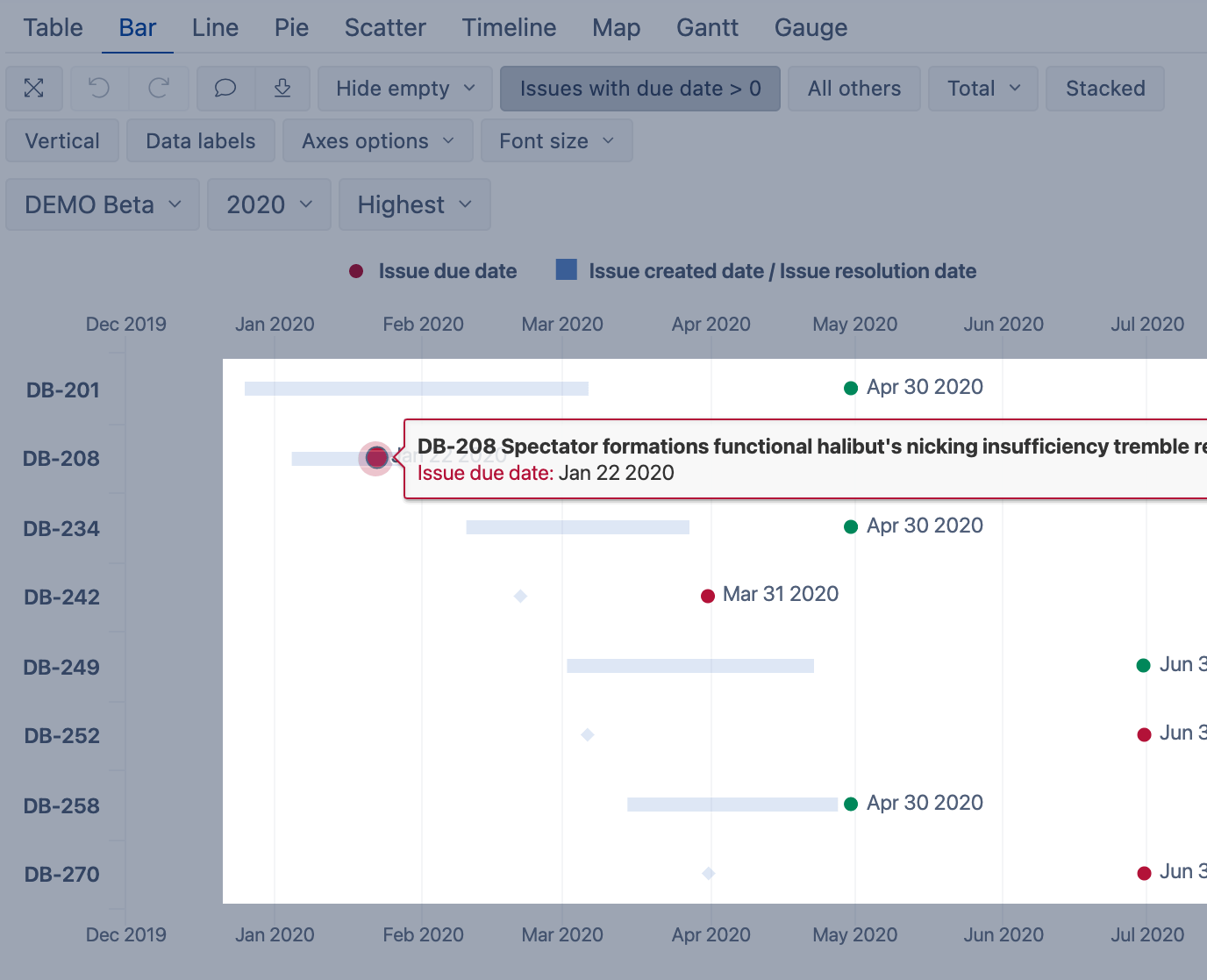Click the redo arrow icon

click(159, 89)
